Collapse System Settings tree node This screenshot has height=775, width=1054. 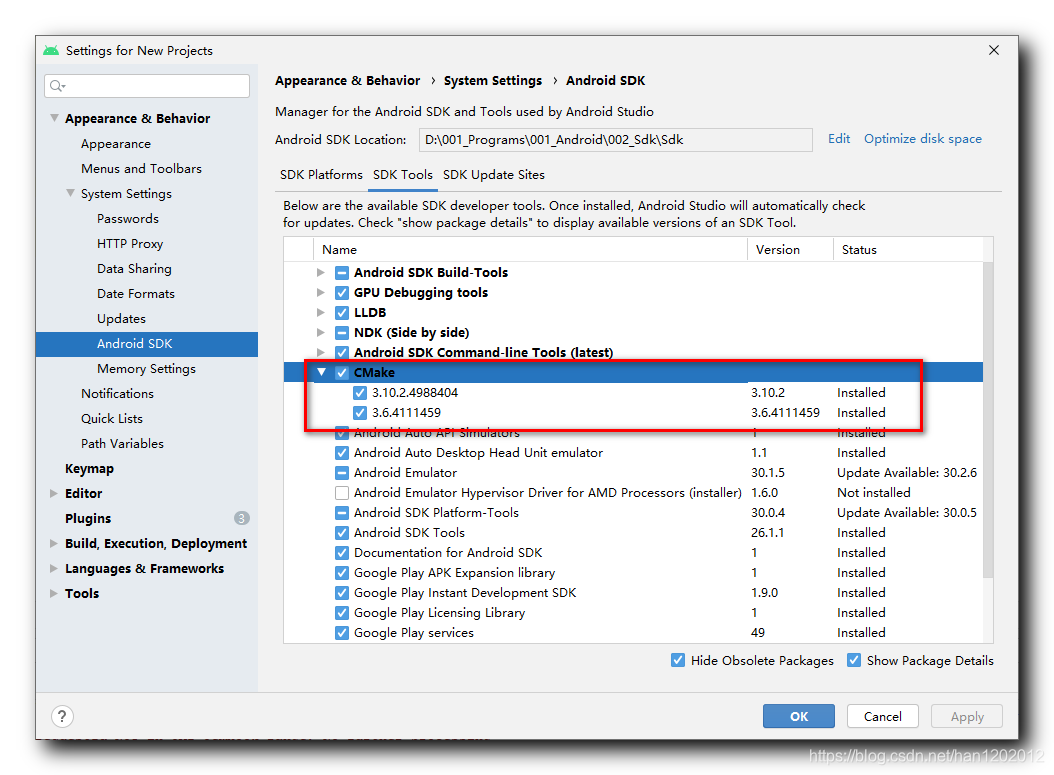click(70, 194)
